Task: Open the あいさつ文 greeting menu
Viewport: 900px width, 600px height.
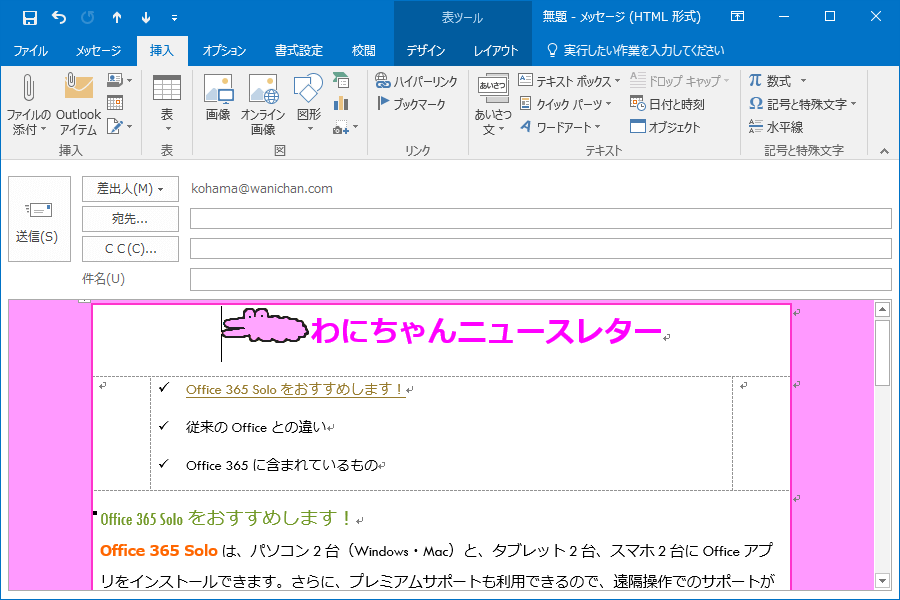Action: (x=492, y=104)
